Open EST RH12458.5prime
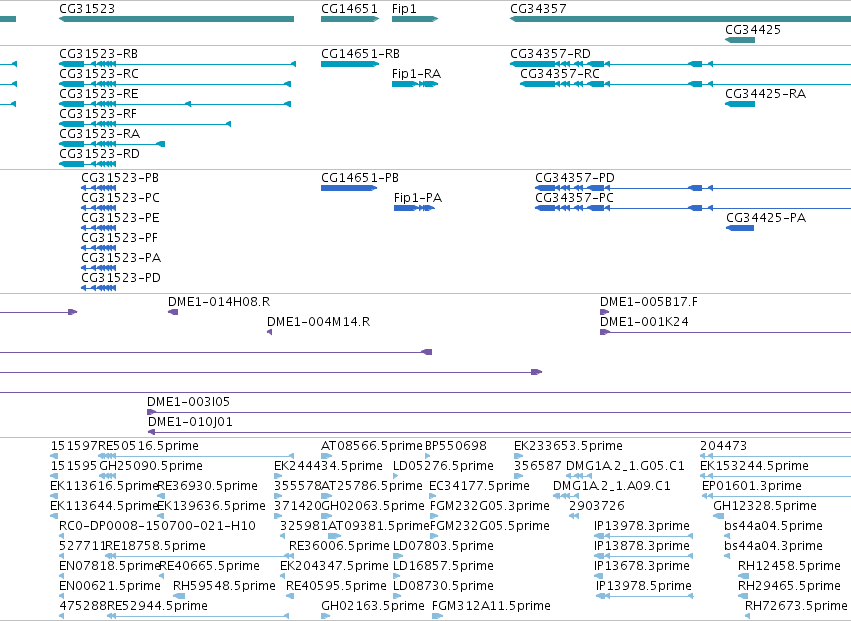Screen dimensions: 851x621 click(789, 567)
